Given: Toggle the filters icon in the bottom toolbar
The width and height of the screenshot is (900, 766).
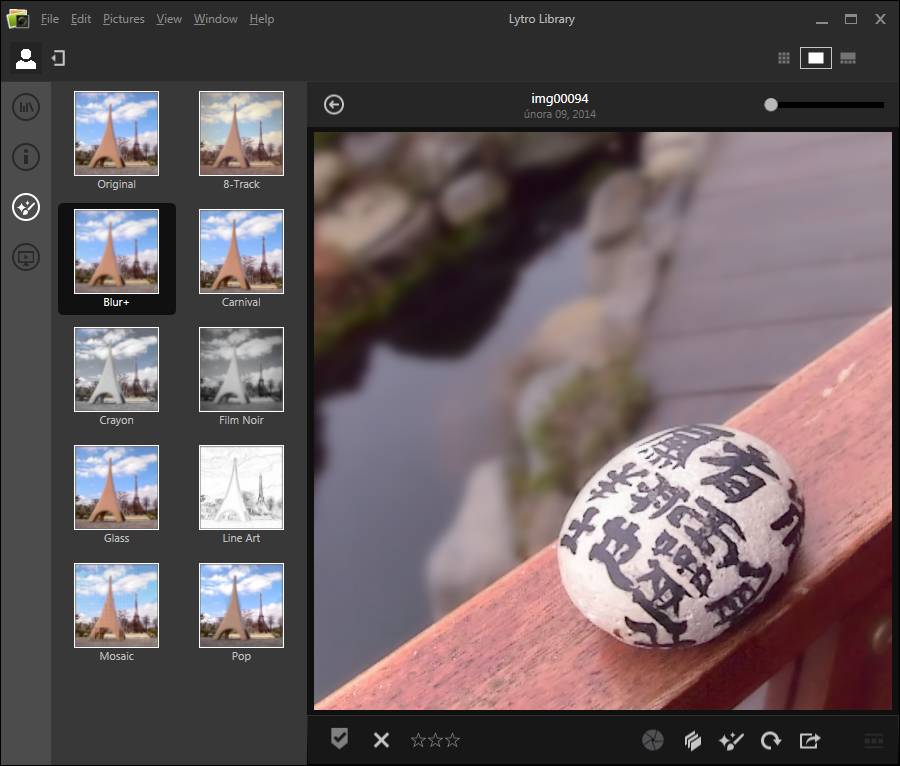Looking at the screenshot, I should click(x=731, y=740).
